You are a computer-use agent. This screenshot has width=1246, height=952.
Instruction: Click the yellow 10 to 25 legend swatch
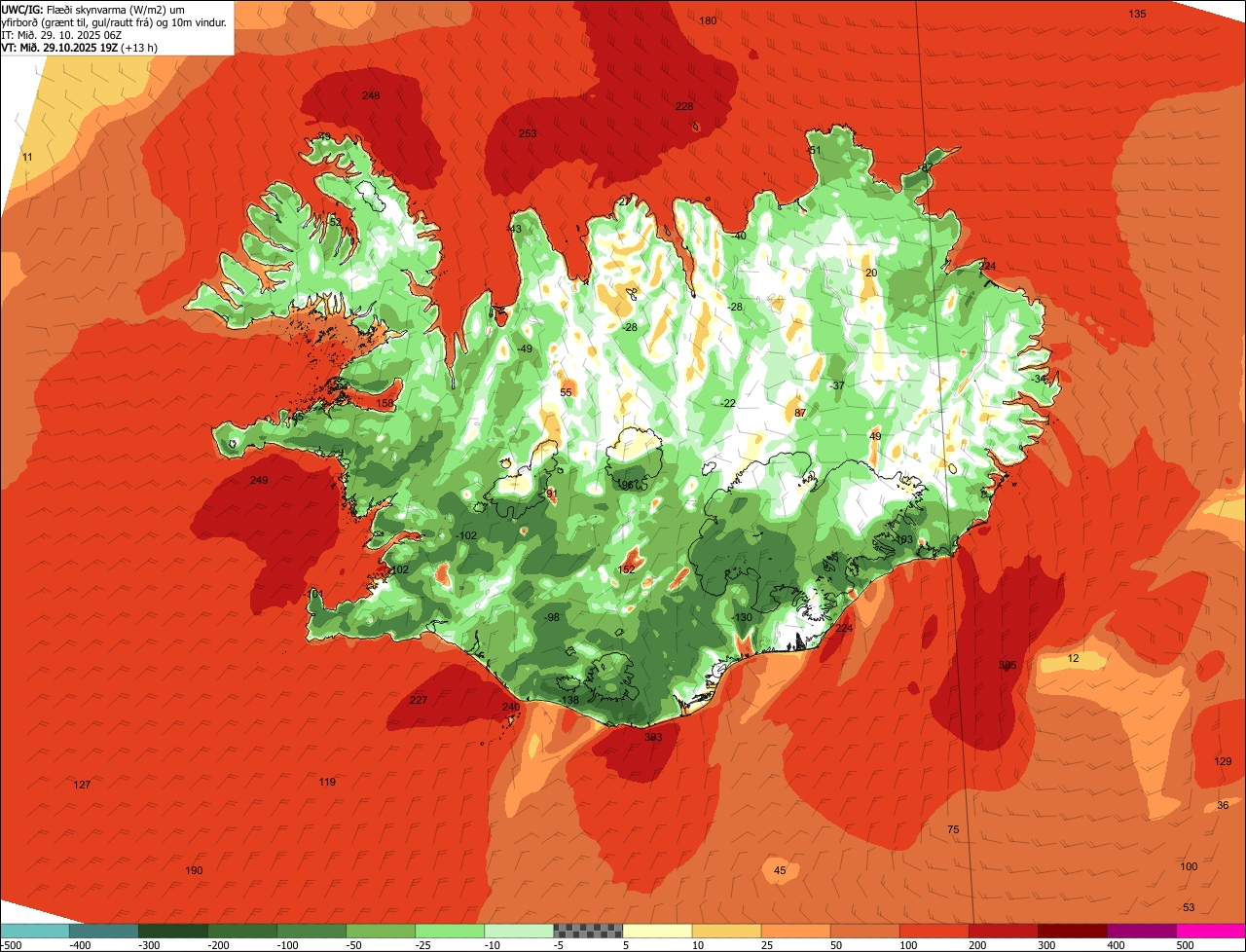pyautogui.click(x=726, y=931)
